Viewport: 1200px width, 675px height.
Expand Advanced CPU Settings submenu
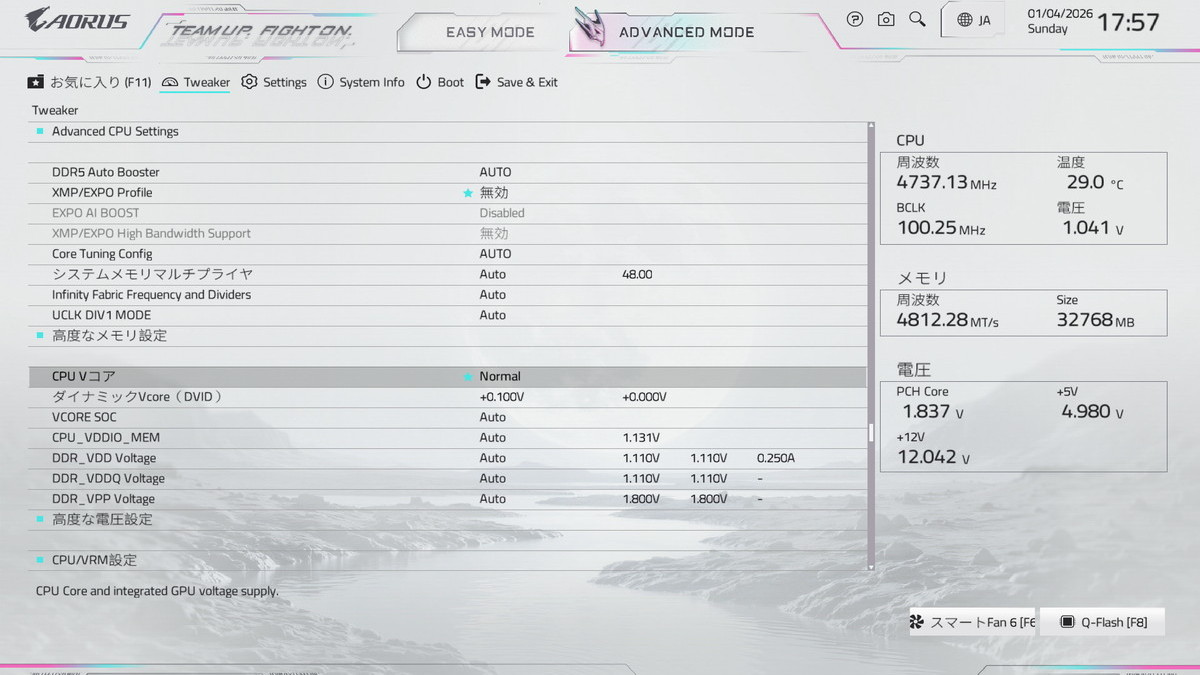tap(115, 131)
